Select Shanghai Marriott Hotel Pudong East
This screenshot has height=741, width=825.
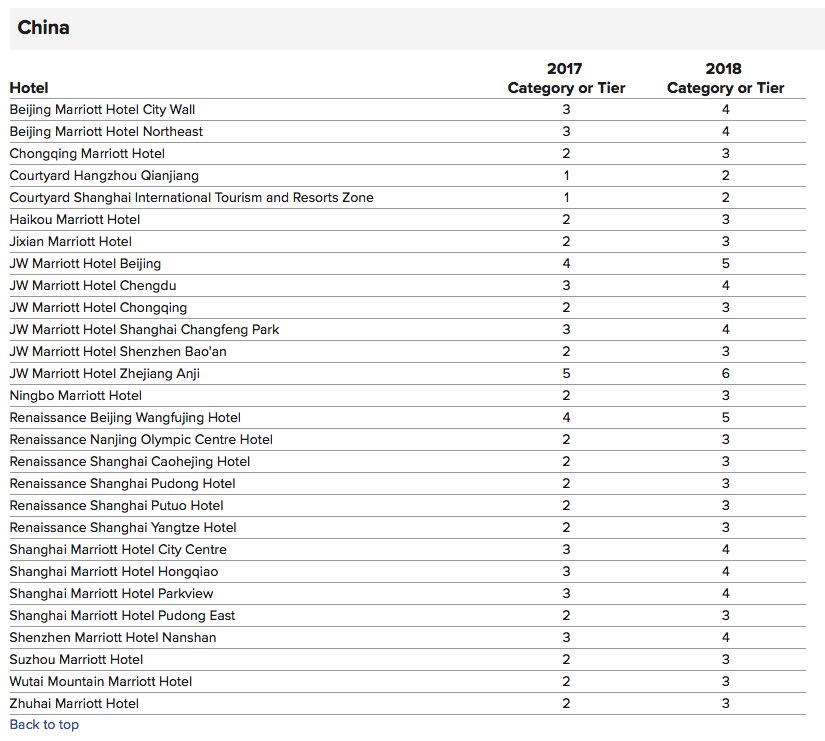(122, 616)
